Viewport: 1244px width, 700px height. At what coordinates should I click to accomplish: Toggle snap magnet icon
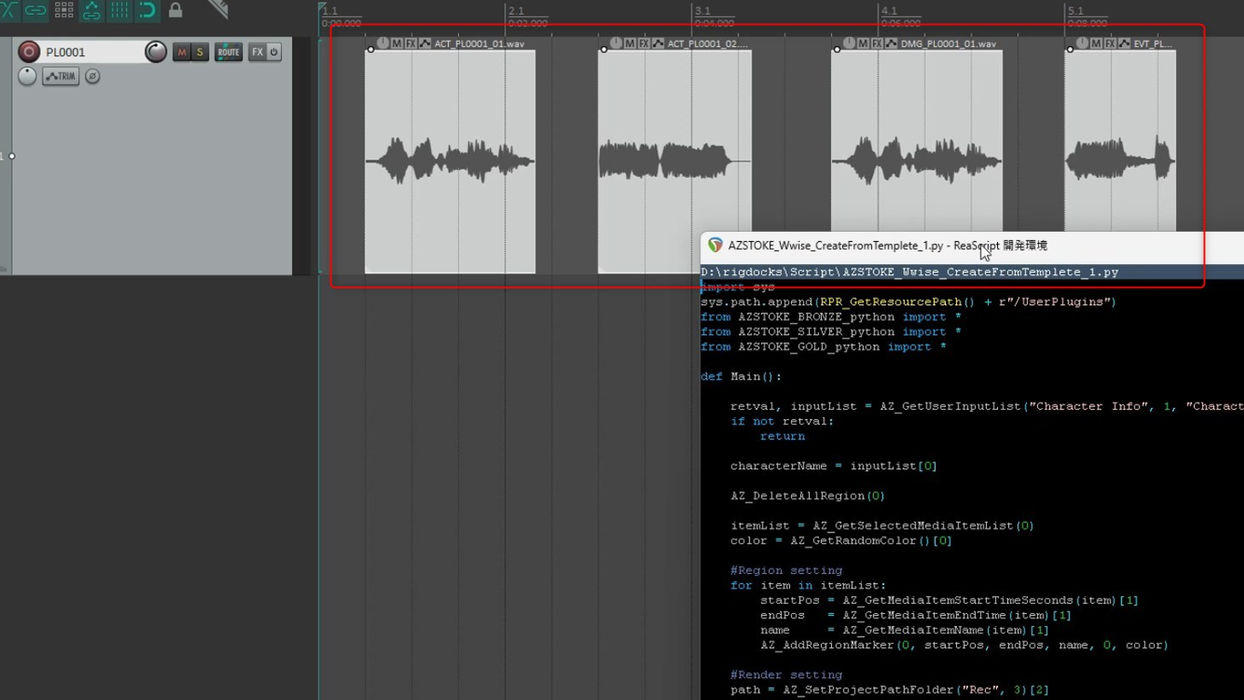coord(147,10)
